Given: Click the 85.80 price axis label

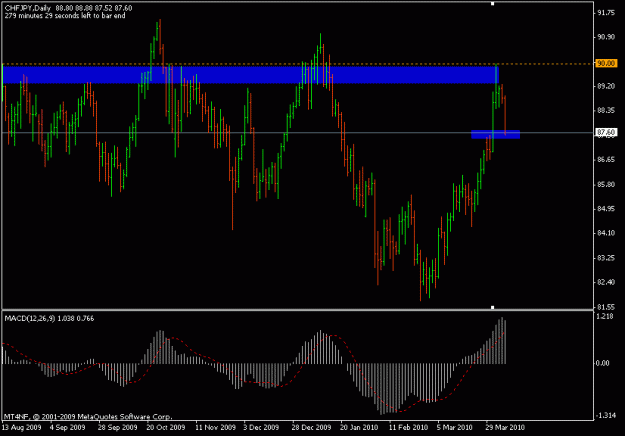Looking at the screenshot, I should pos(606,185).
